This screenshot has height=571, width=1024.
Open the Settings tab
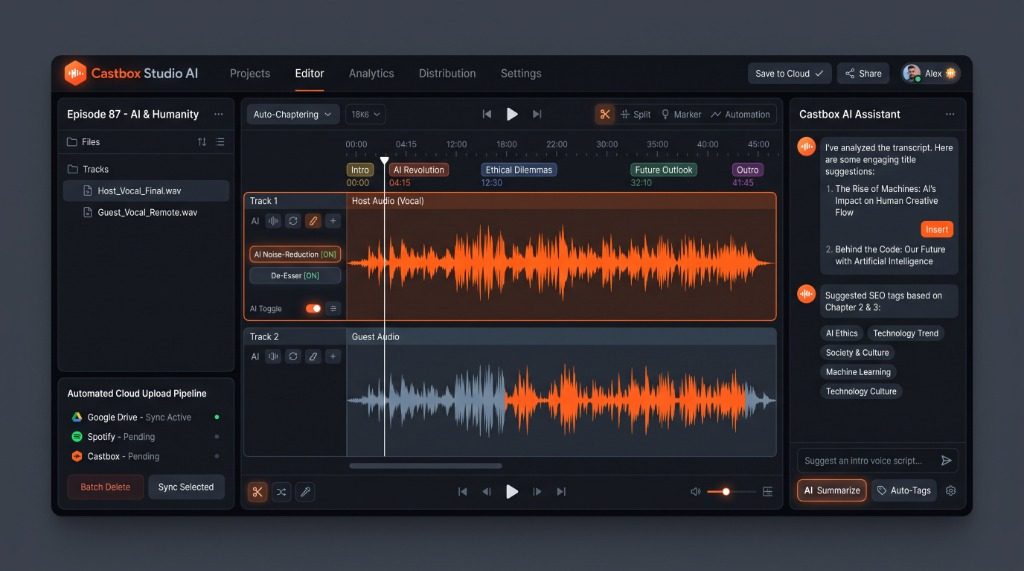tap(520, 73)
